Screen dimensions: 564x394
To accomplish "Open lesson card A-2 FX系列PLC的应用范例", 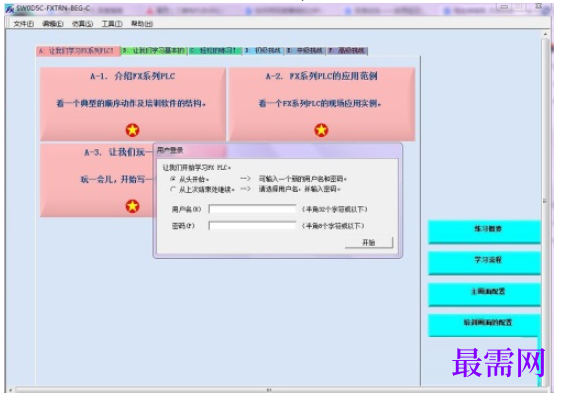I will (x=322, y=104).
